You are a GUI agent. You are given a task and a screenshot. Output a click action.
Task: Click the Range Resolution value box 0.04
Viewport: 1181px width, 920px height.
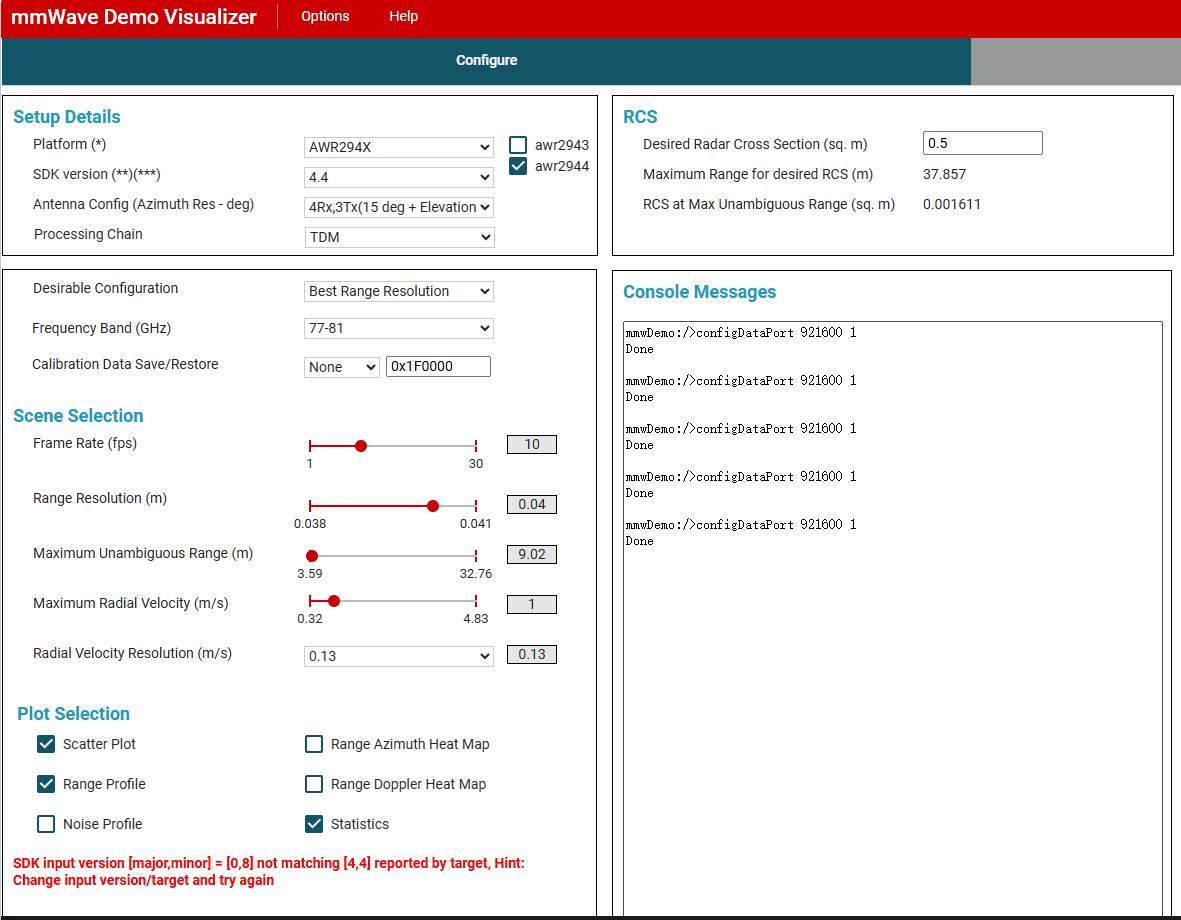click(x=532, y=505)
